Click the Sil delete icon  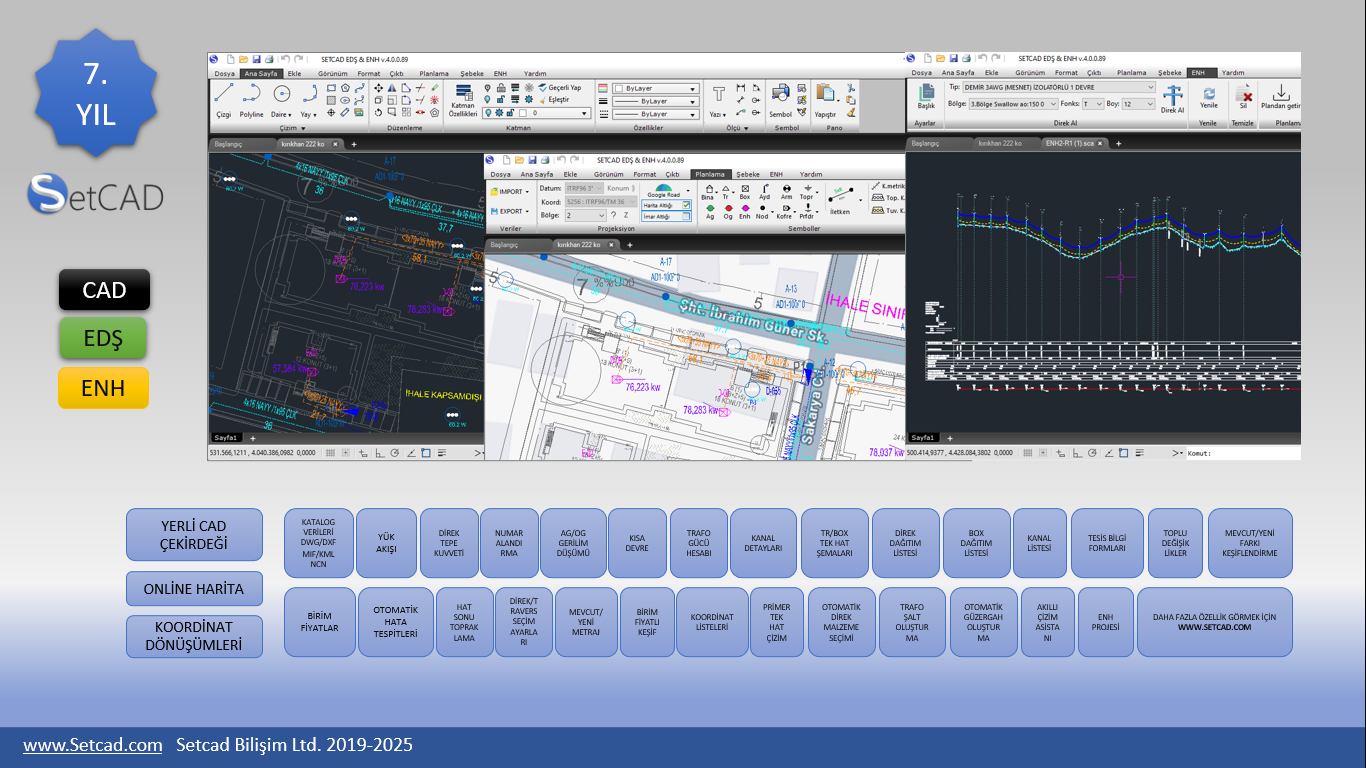[1243, 96]
